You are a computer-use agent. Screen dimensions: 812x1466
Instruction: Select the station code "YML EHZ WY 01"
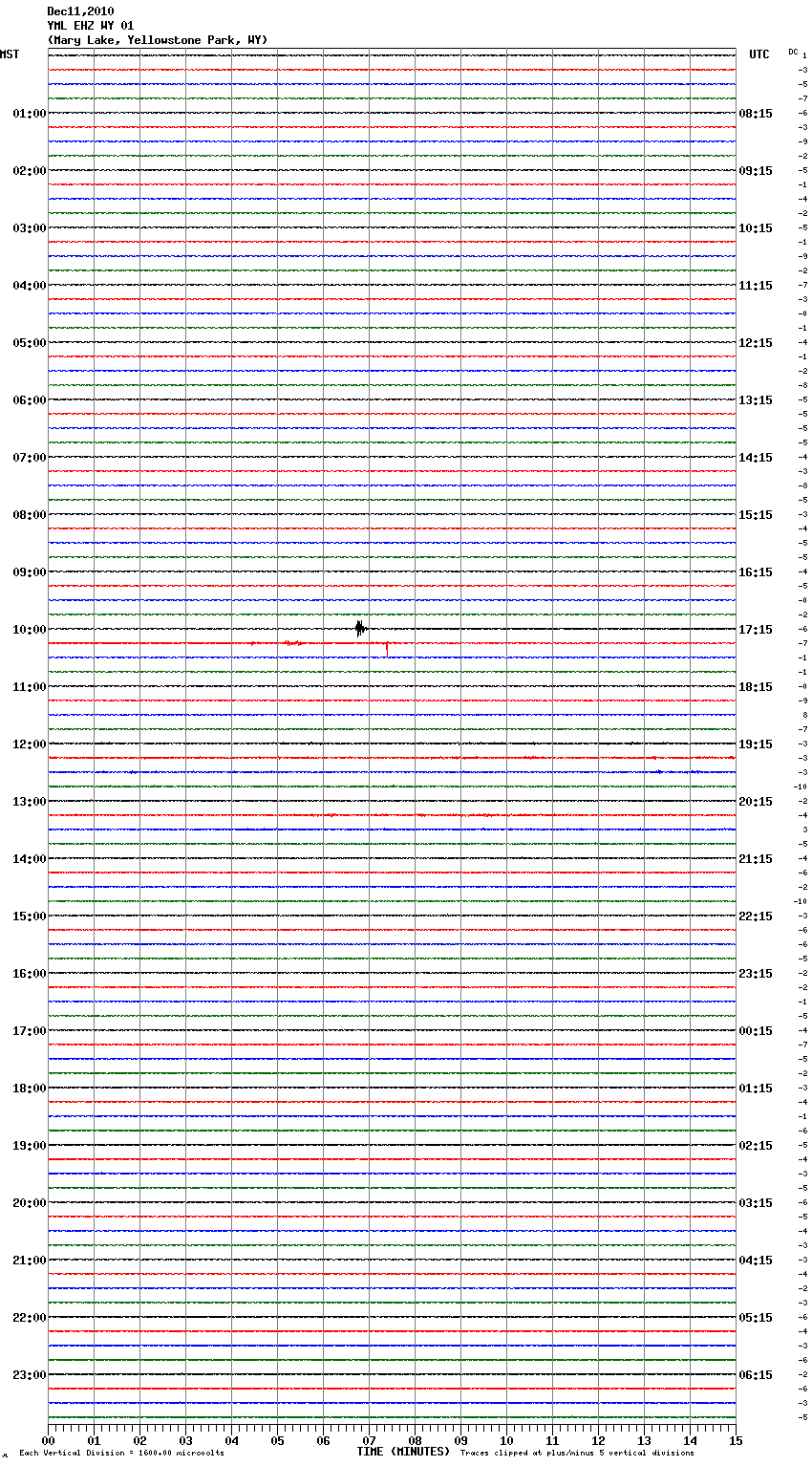91,26
